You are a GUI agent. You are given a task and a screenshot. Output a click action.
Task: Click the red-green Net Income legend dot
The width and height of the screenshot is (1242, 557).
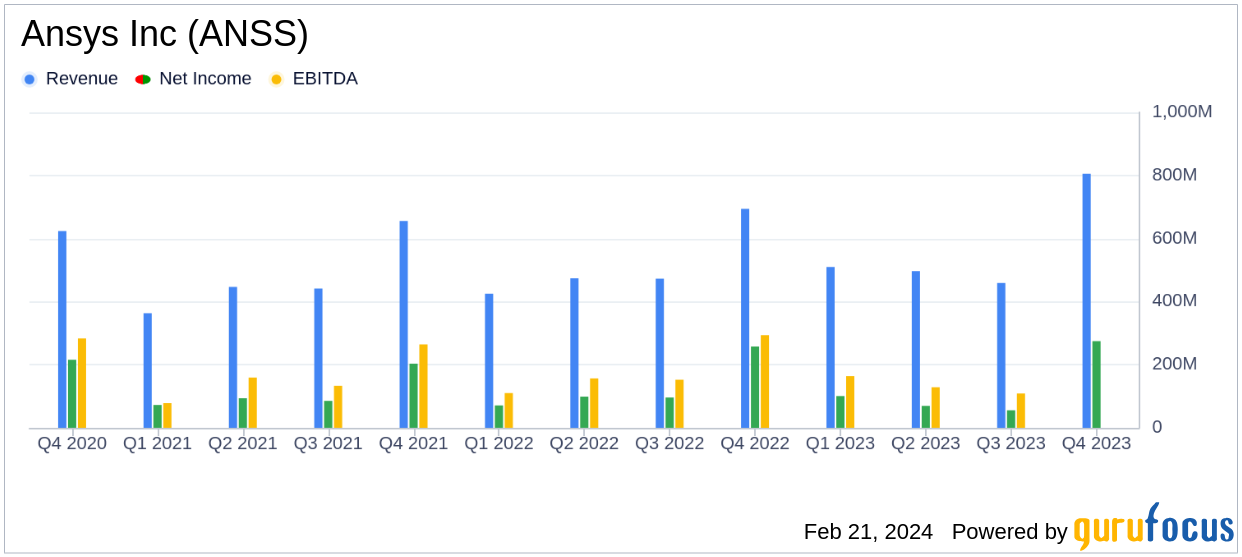click(143, 79)
